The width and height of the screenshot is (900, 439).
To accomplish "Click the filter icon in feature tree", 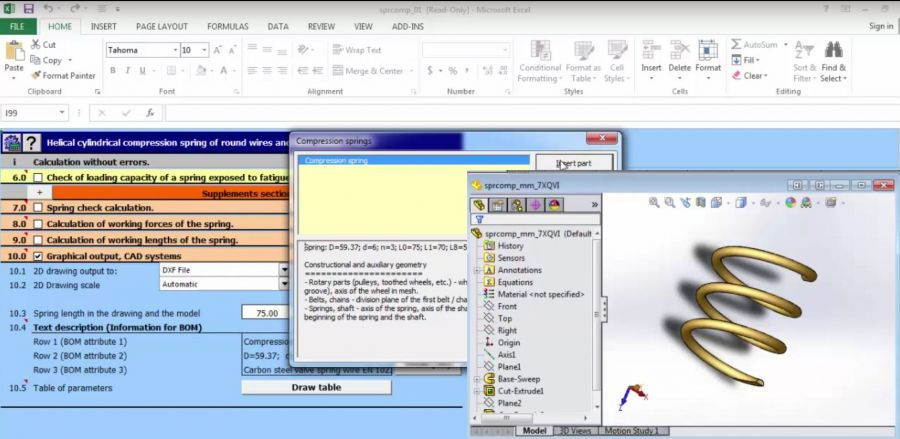I will [479, 219].
